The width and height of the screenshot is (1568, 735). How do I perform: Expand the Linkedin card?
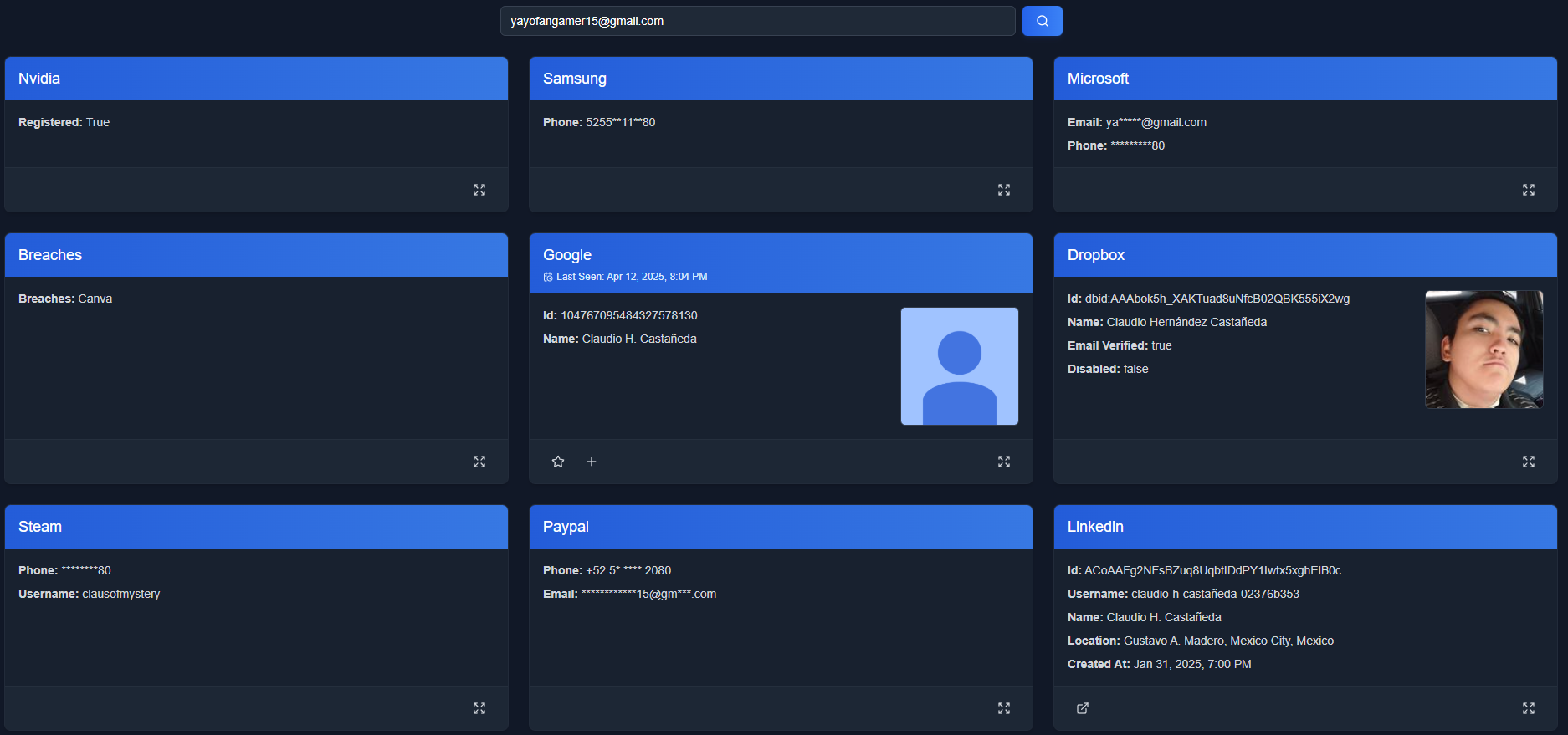pos(1529,708)
